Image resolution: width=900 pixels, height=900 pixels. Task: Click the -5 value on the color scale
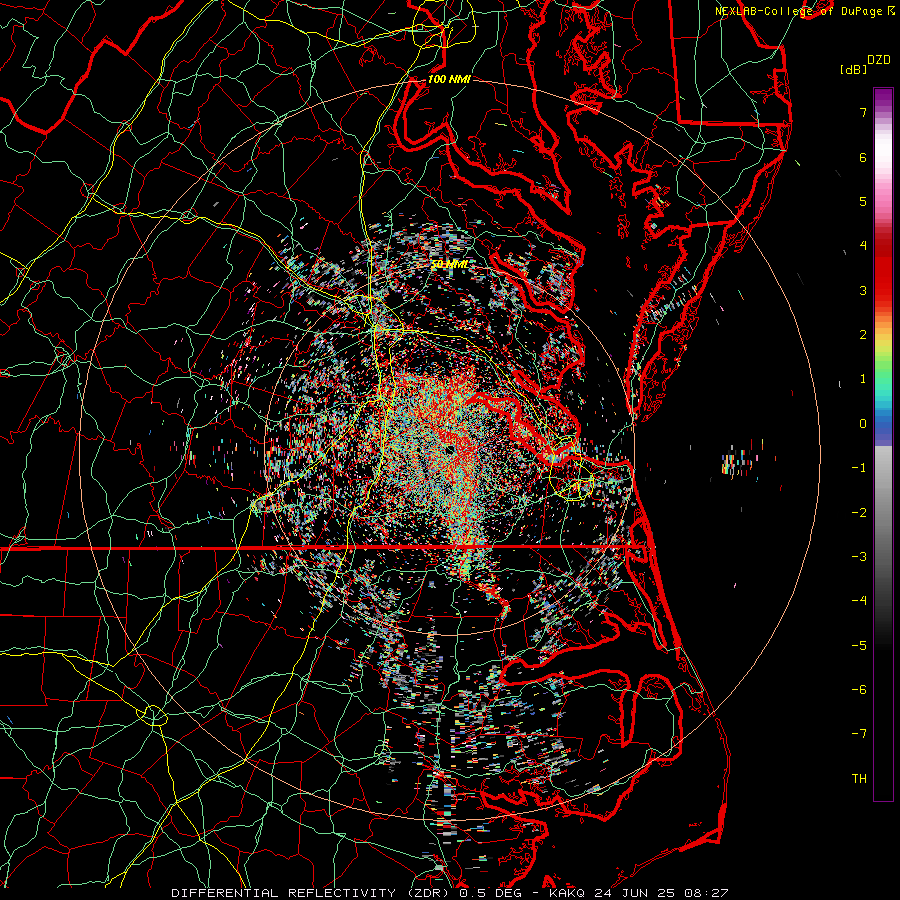point(859,646)
